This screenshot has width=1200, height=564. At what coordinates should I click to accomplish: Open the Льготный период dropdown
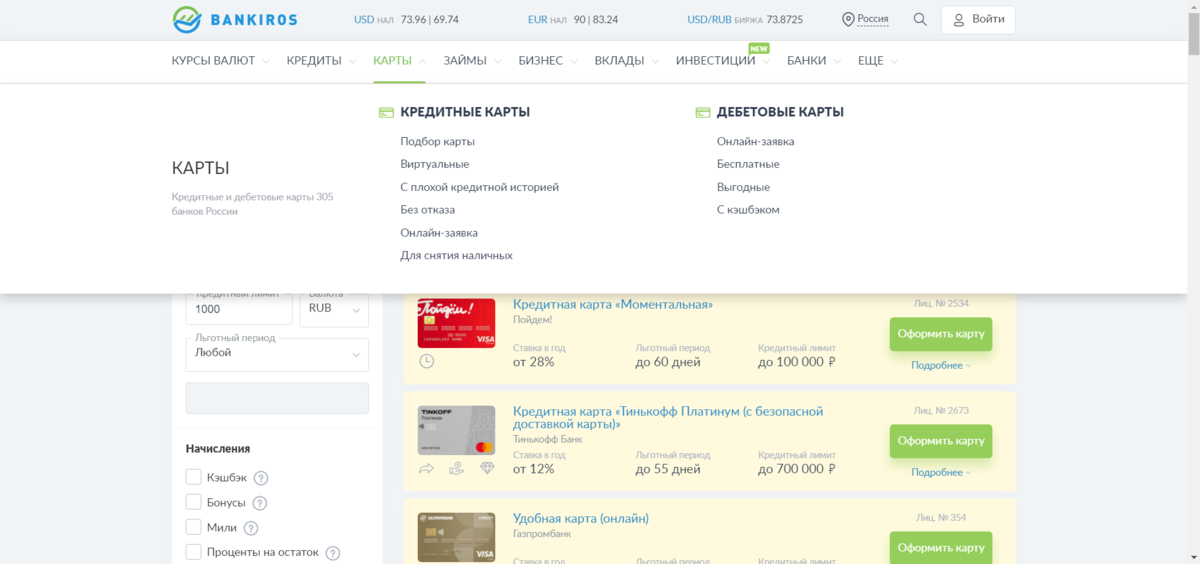tap(277, 354)
